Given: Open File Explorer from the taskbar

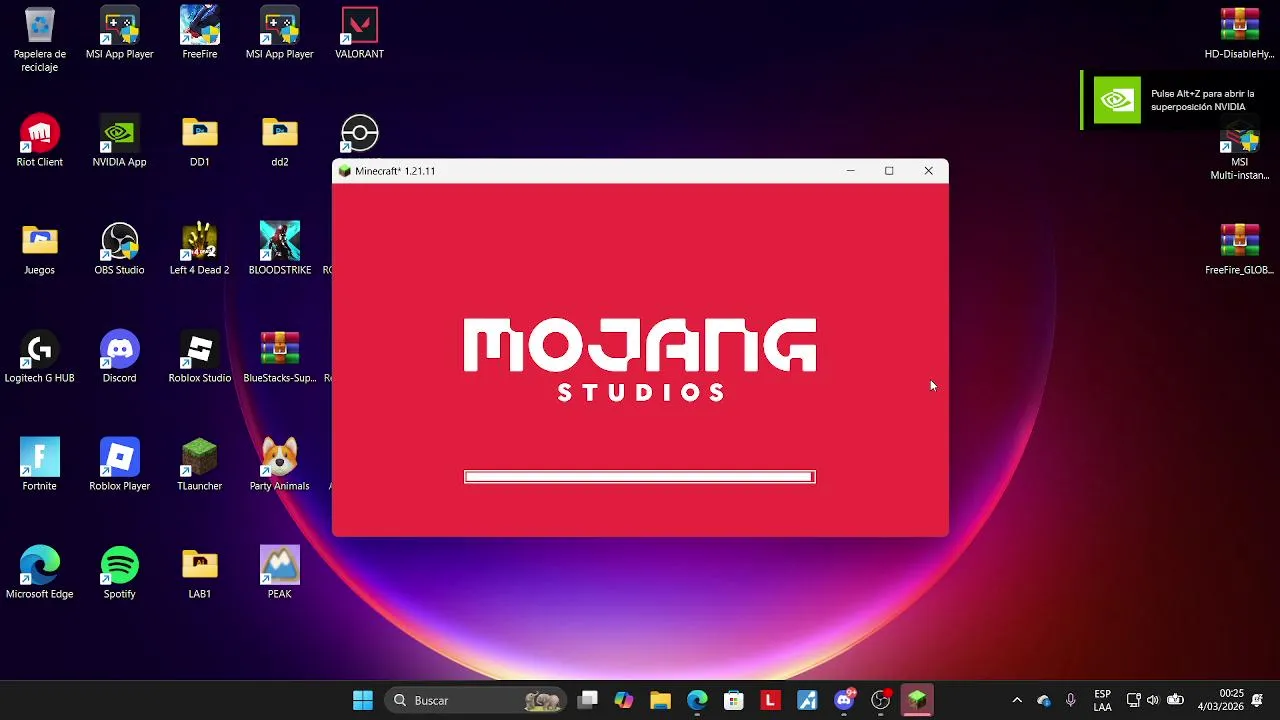Looking at the screenshot, I should point(660,700).
